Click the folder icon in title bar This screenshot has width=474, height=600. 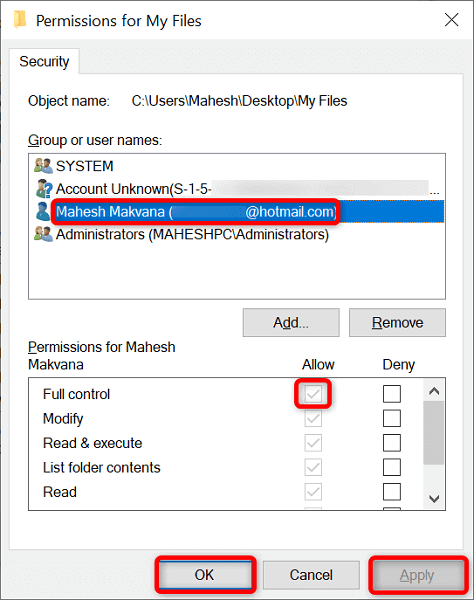20,20
